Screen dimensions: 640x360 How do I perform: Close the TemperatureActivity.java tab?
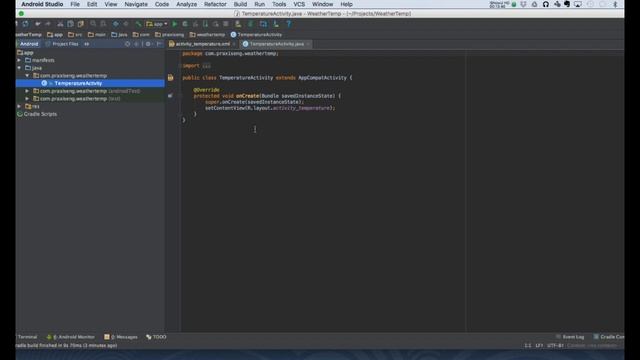(308, 44)
